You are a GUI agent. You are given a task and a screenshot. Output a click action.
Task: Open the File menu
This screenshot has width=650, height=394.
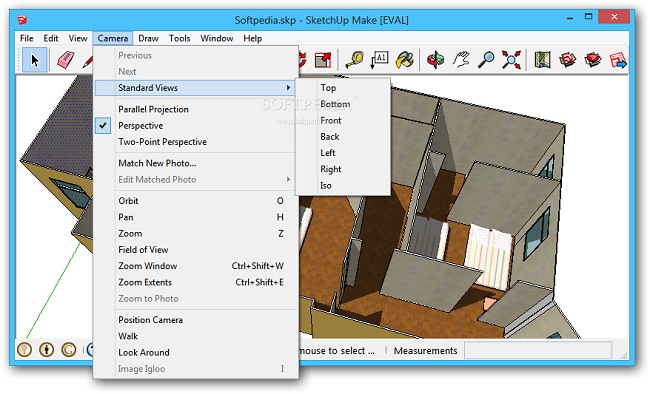click(27, 38)
